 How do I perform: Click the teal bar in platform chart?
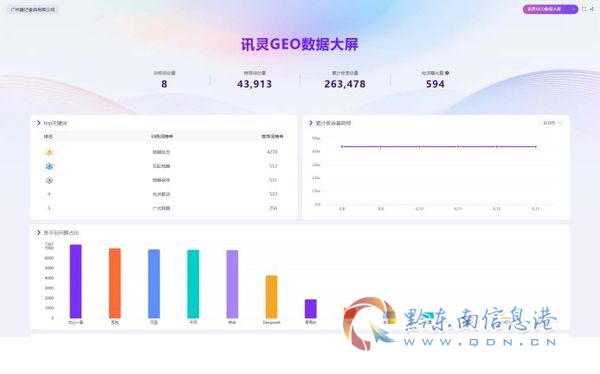(193, 284)
